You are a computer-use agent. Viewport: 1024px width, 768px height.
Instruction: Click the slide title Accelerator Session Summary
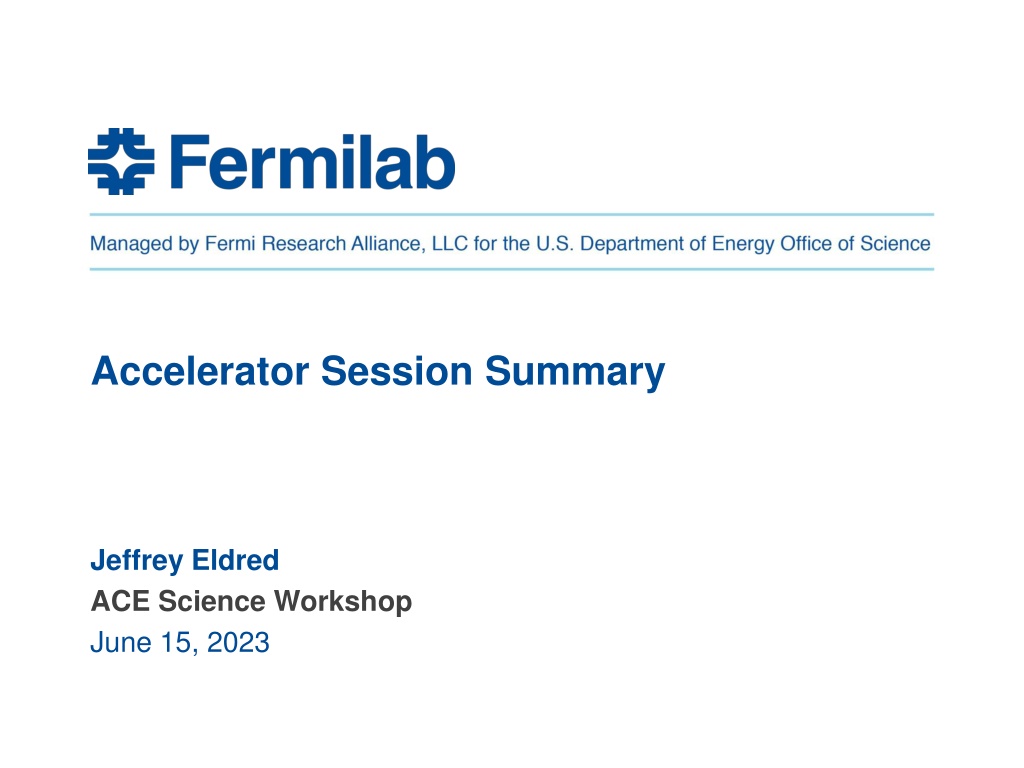point(378,372)
